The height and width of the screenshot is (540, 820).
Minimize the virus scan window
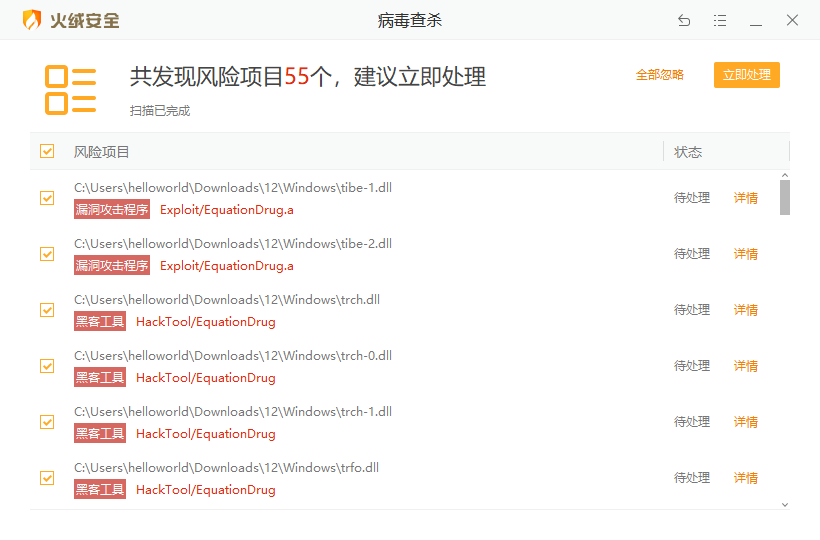[x=756, y=24]
